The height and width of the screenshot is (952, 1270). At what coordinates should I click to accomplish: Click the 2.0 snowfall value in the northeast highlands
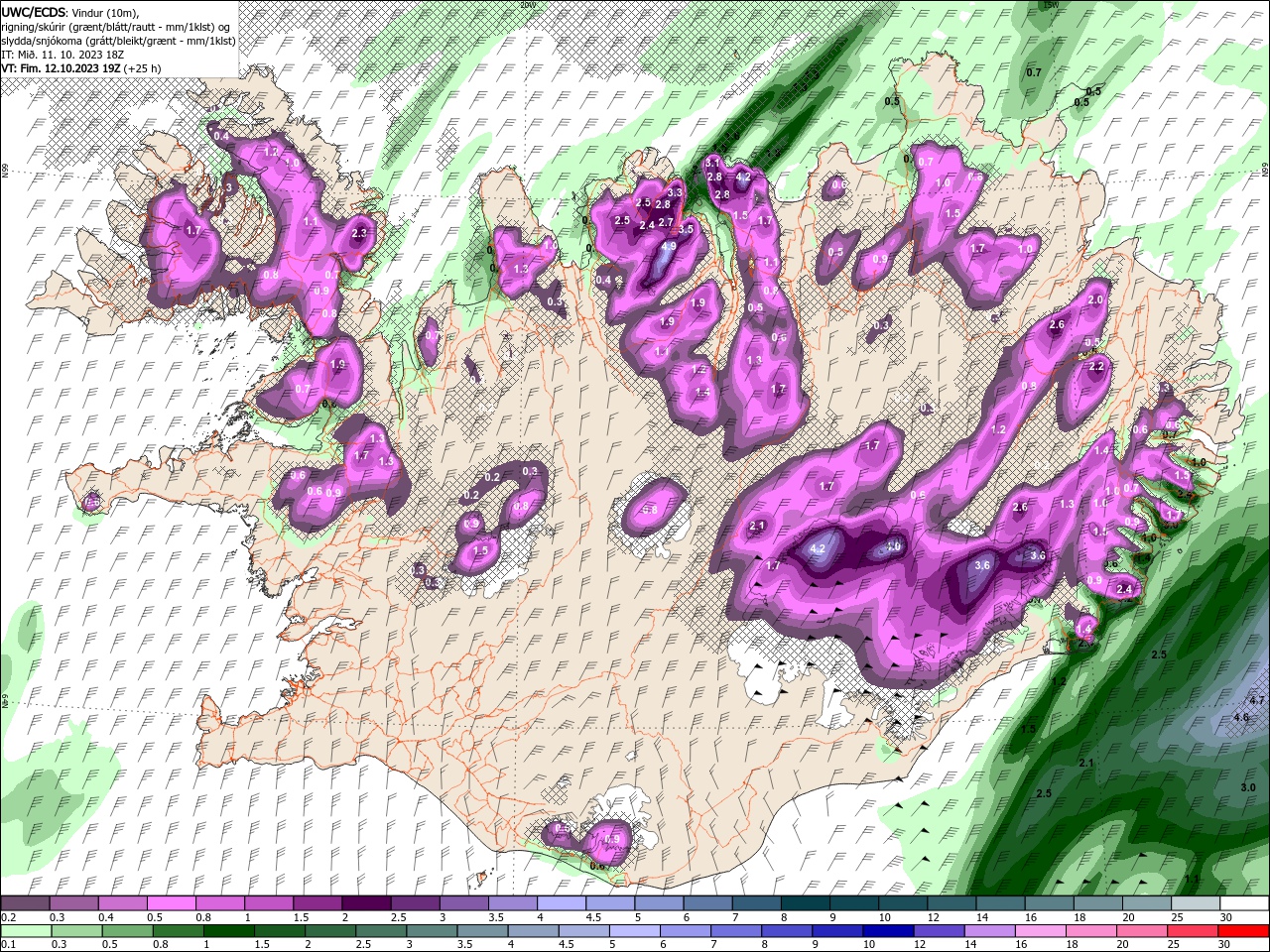click(1096, 299)
